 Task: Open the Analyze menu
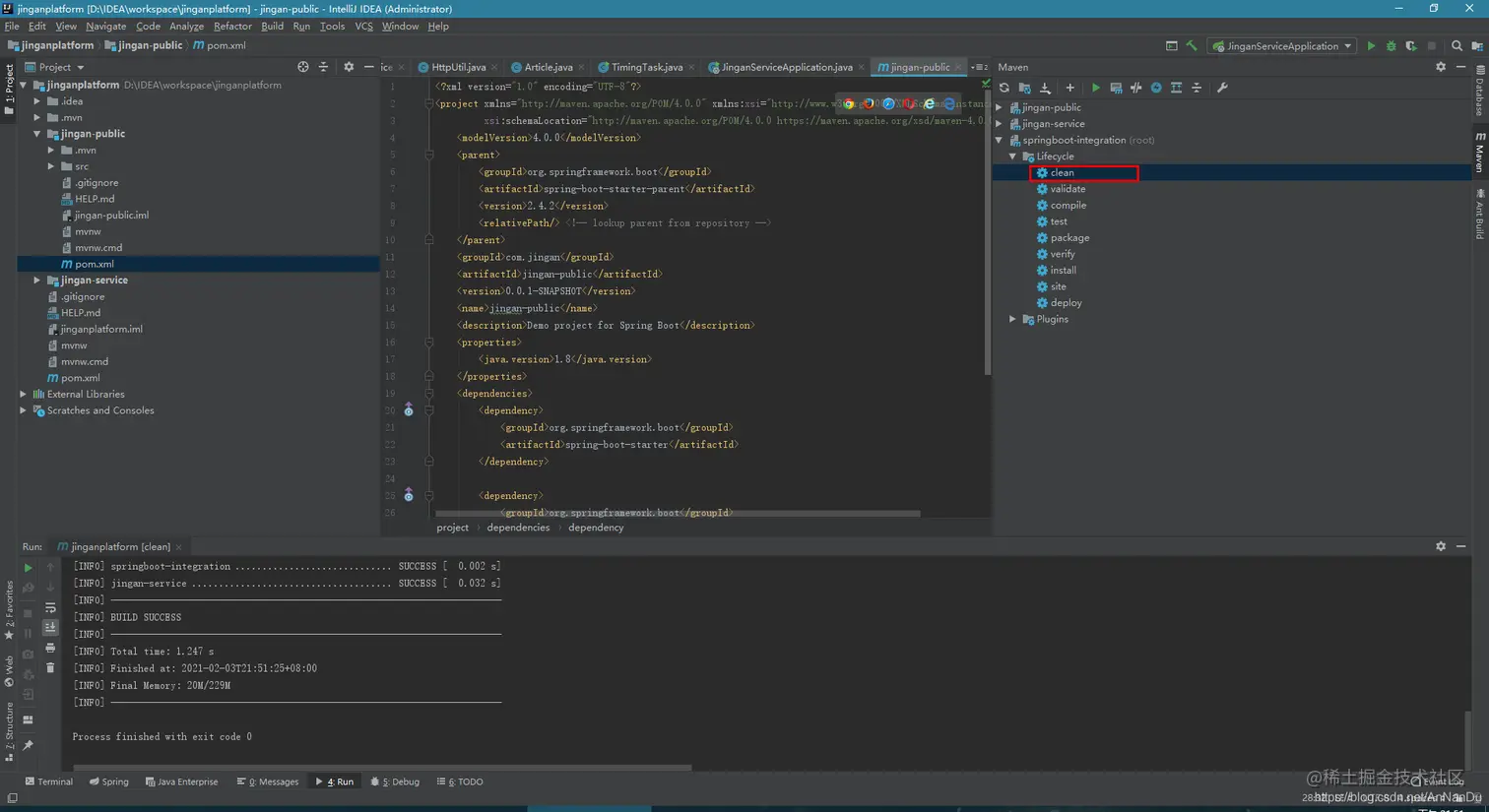(186, 26)
